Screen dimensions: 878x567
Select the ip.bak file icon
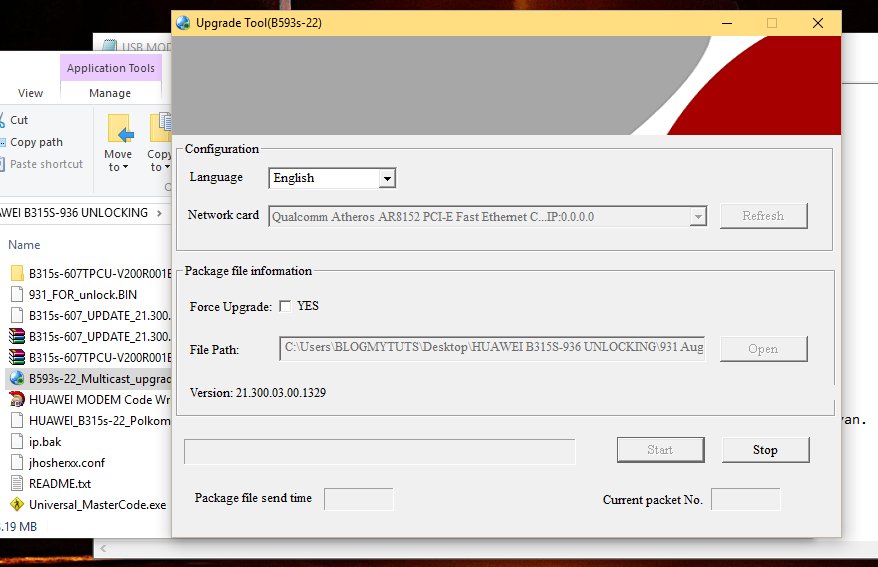coord(17,442)
